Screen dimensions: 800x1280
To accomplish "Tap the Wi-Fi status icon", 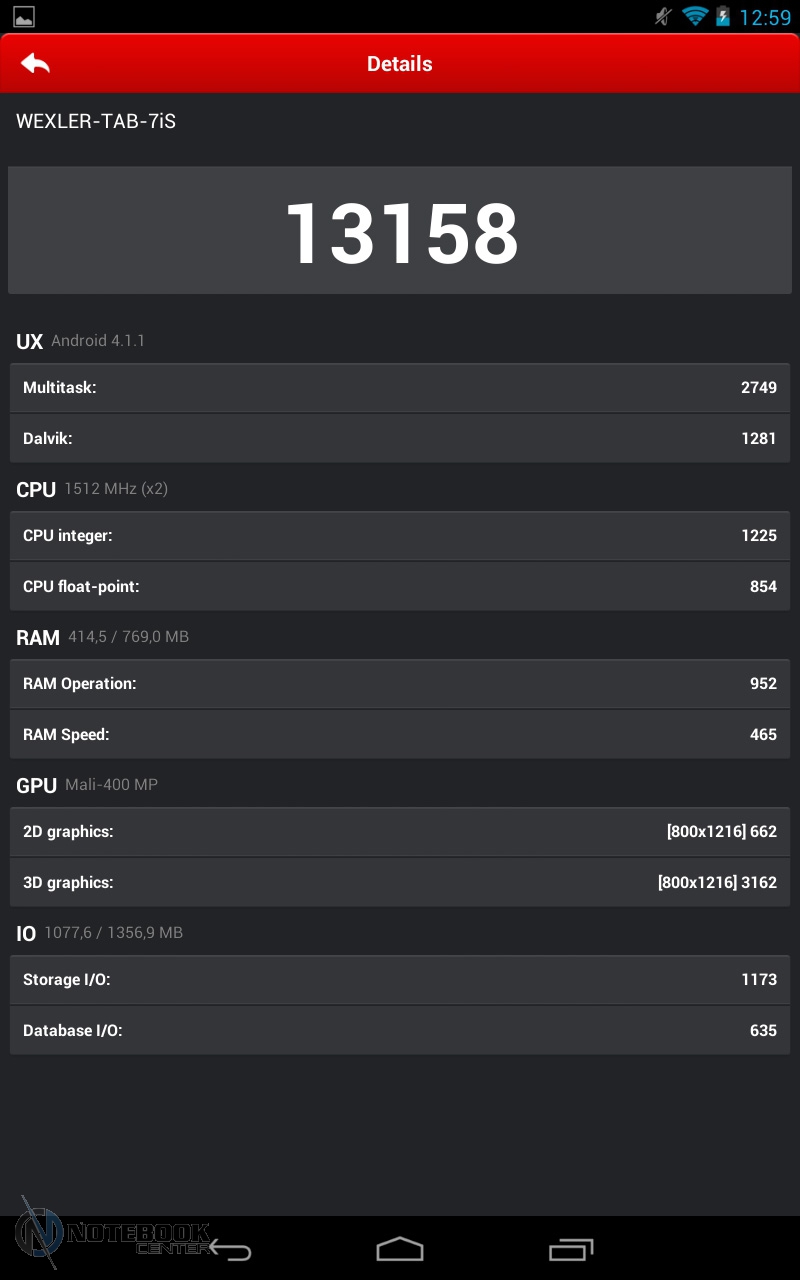I will (x=694, y=17).
